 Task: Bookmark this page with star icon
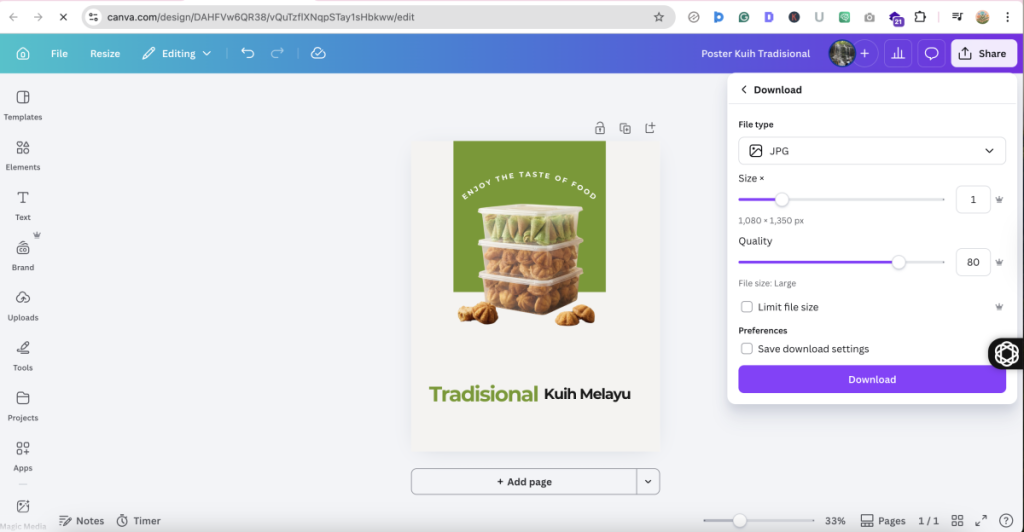(x=658, y=17)
